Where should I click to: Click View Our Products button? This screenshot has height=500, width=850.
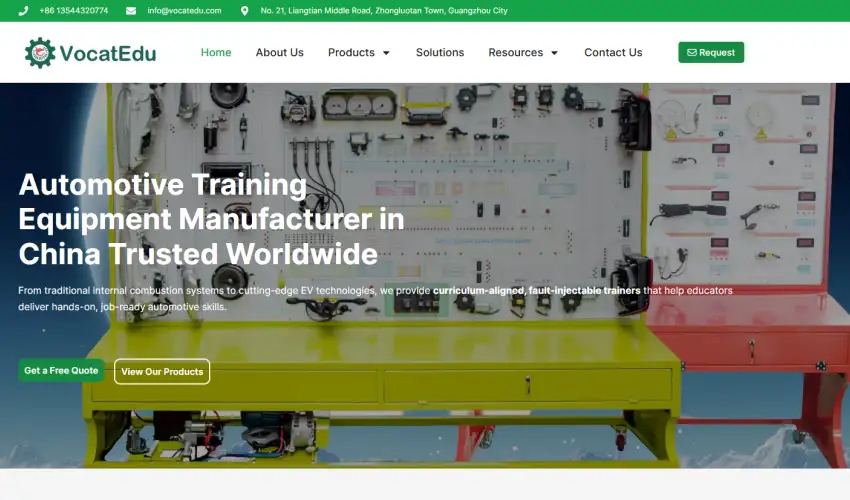(x=162, y=371)
